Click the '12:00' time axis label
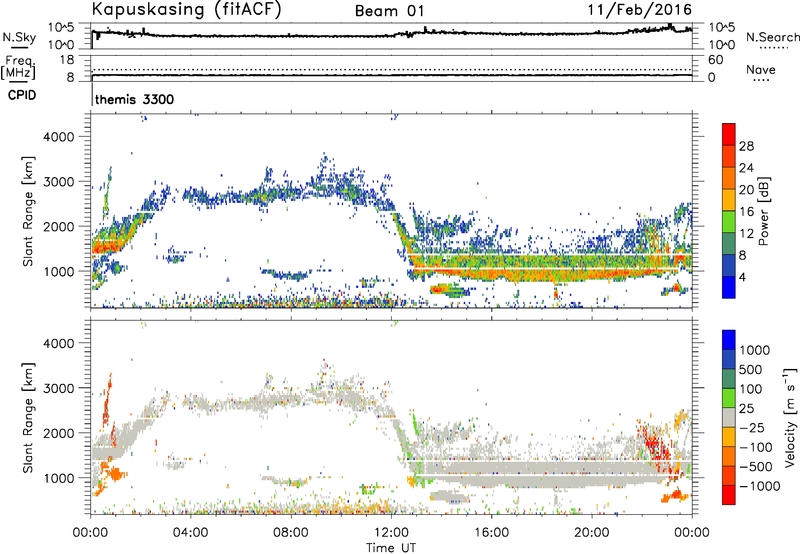 click(391, 533)
